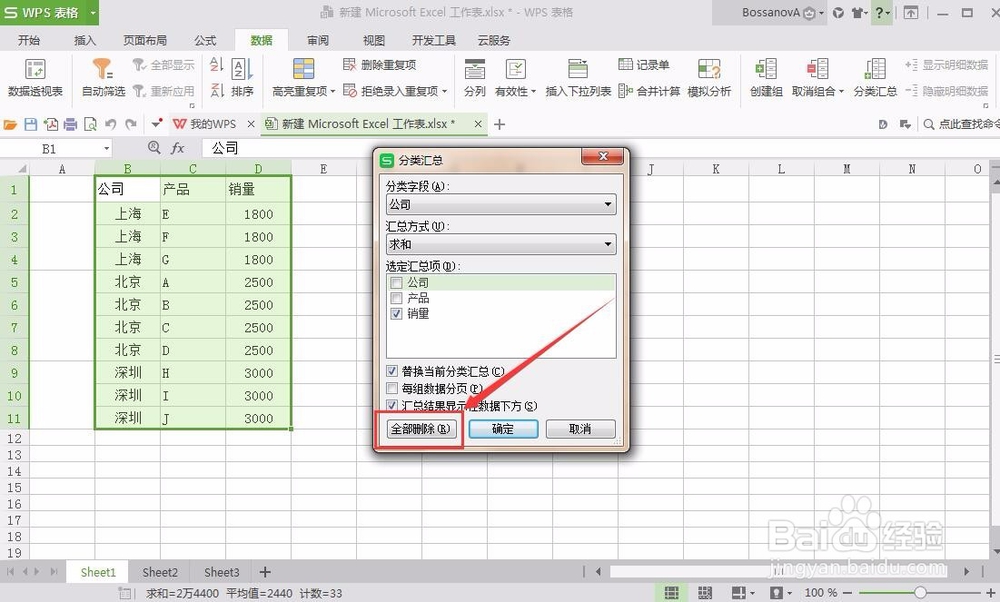Image resolution: width=1000 pixels, height=602 pixels.
Task: Open the 分列 text-to-columns tool
Action: pyautogui.click(x=474, y=78)
